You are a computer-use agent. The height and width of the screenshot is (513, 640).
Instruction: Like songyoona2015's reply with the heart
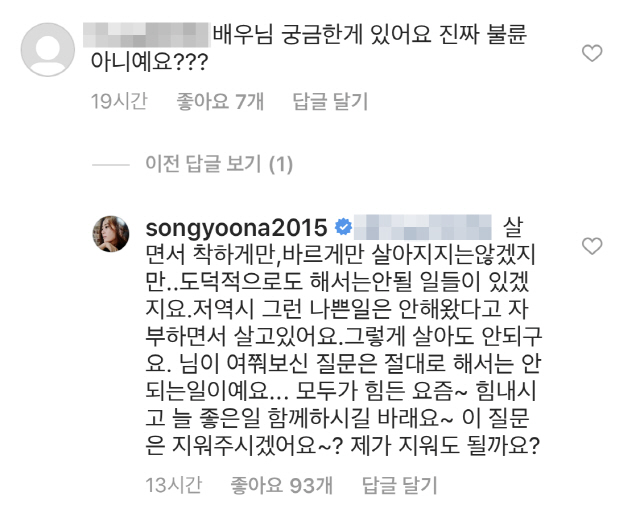click(592, 246)
